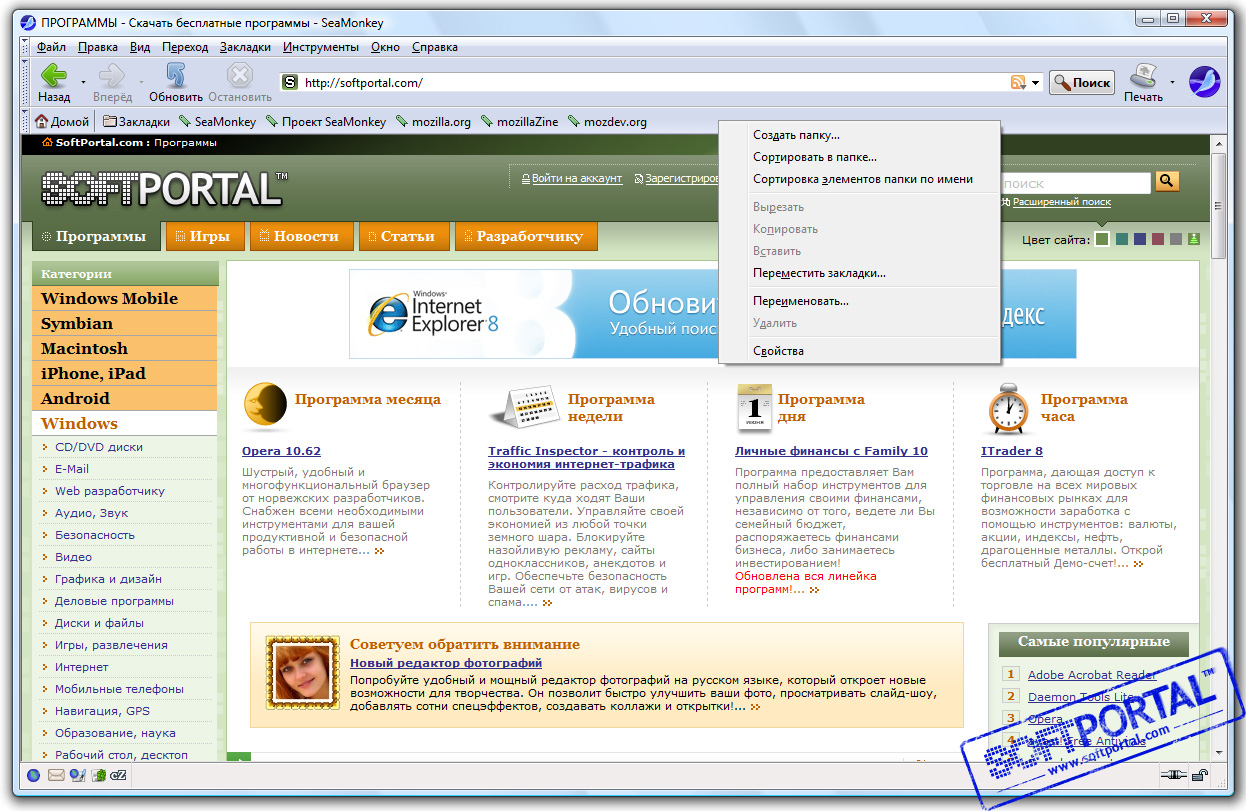The image size is (1246, 811).
Task: Select the Christmas tree site theme icon
Action: (1194, 239)
